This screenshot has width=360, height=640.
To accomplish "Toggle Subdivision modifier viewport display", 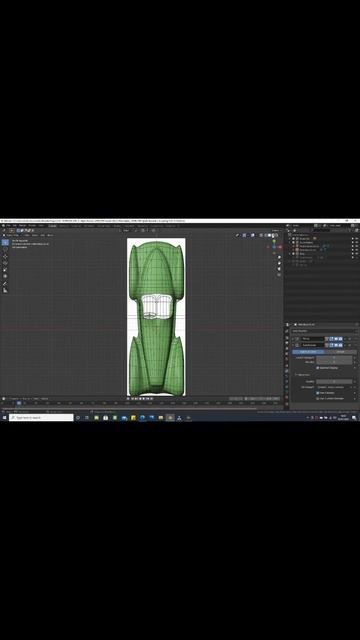I will pos(336,345).
